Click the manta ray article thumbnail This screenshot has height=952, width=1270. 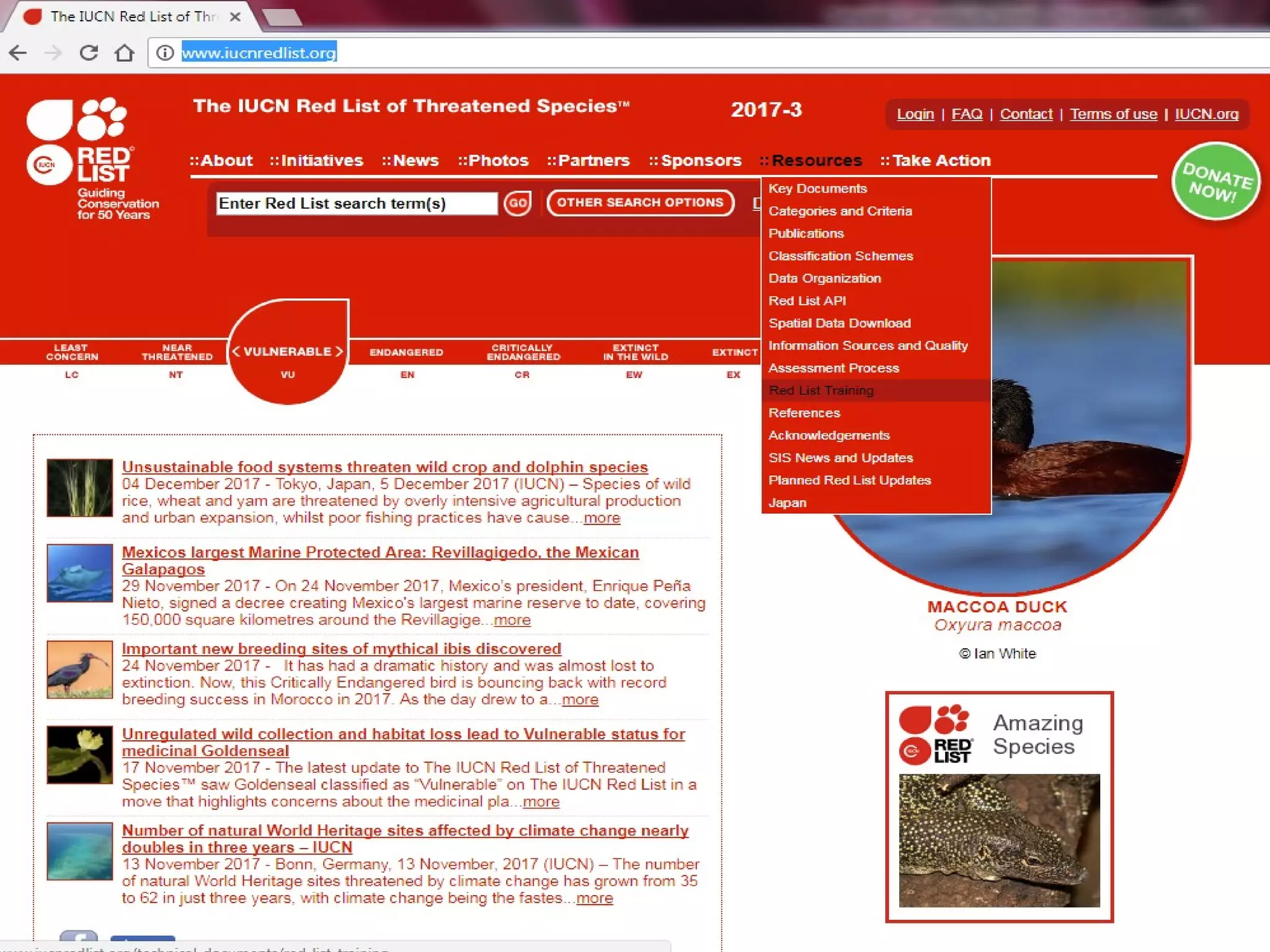(x=80, y=573)
